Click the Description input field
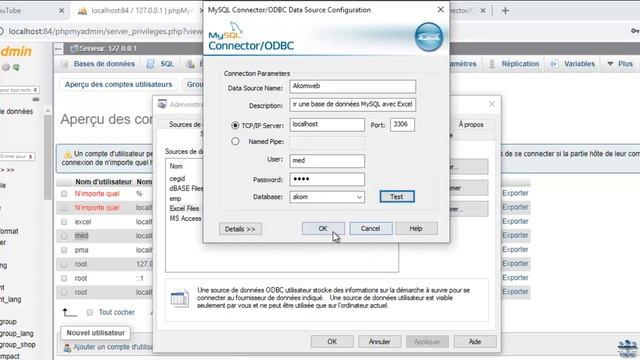This screenshot has width=640, height=360. (353, 104)
